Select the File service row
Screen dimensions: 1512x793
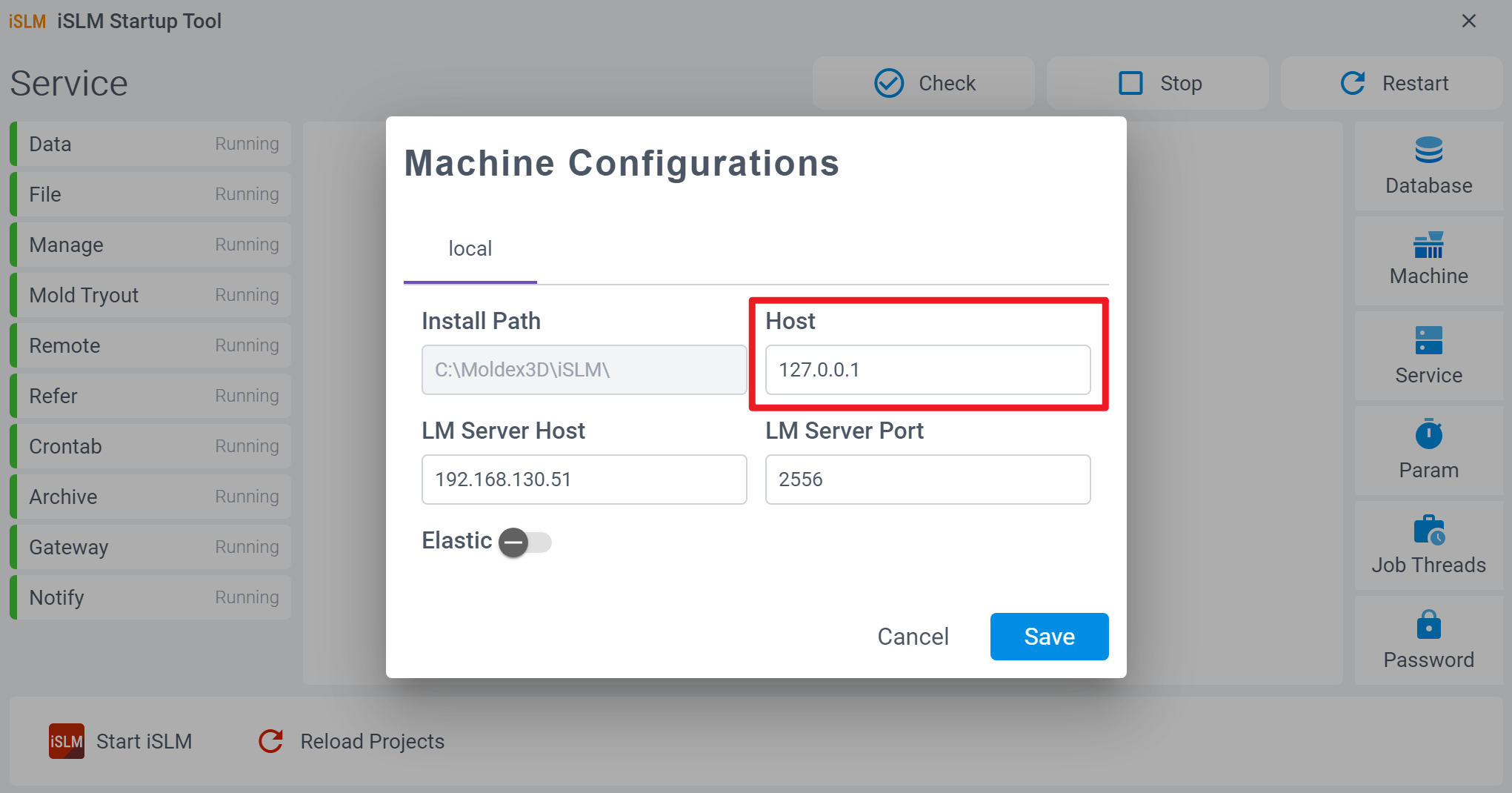coord(150,194)
